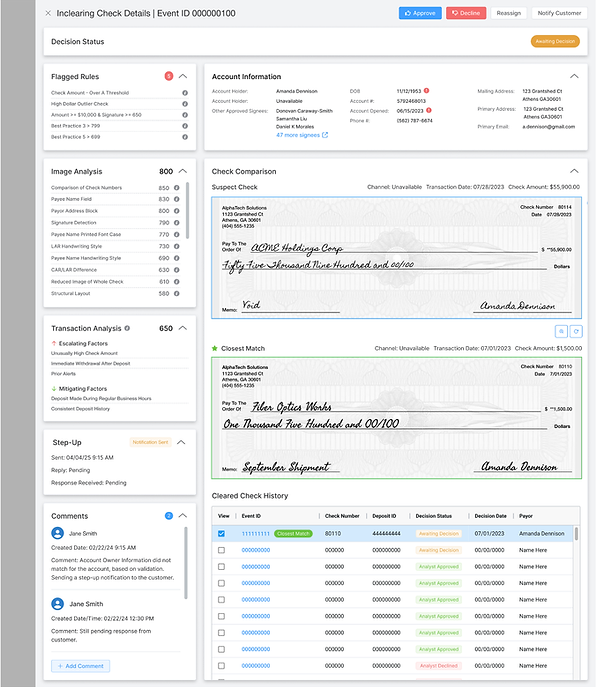Sort by Event ID column header
The image size is (596, 687).
[251, 516]
